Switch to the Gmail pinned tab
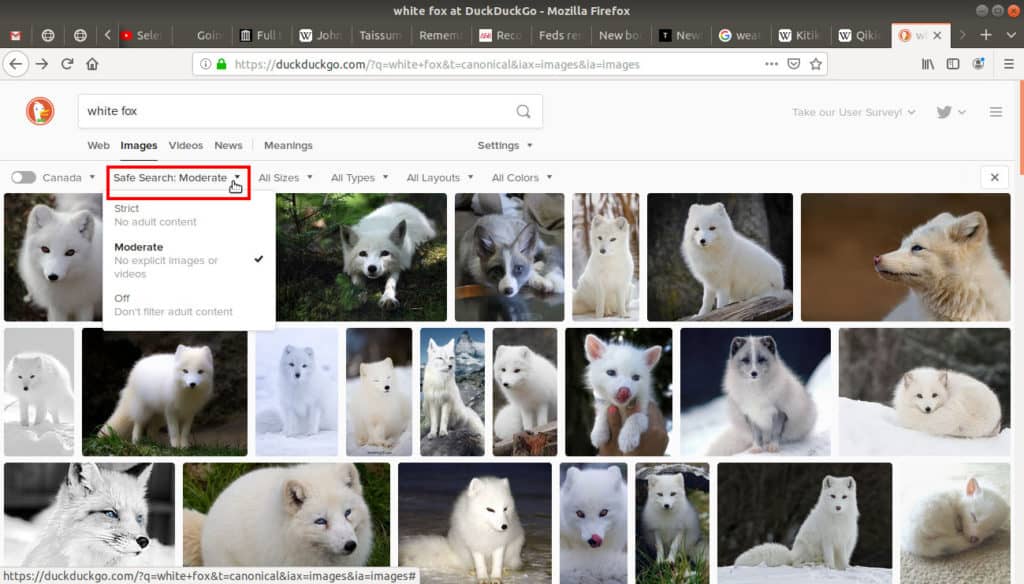The image size is (1024, 584). (x=15, y=35)
